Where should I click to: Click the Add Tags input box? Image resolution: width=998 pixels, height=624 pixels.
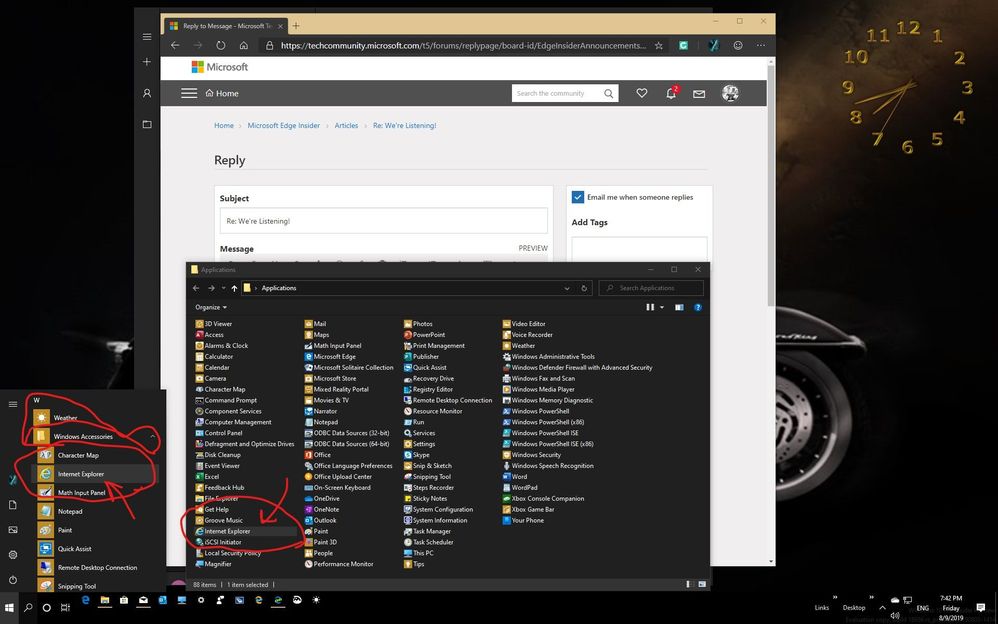(639, 249)
